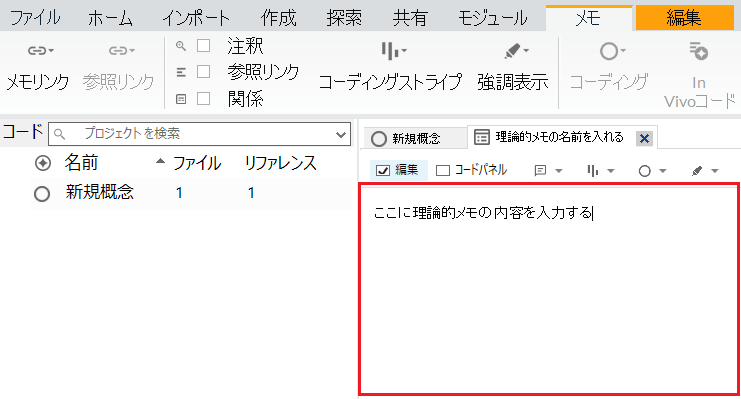Switch to the 新規概念 document tab

click(x=416, y=139)
